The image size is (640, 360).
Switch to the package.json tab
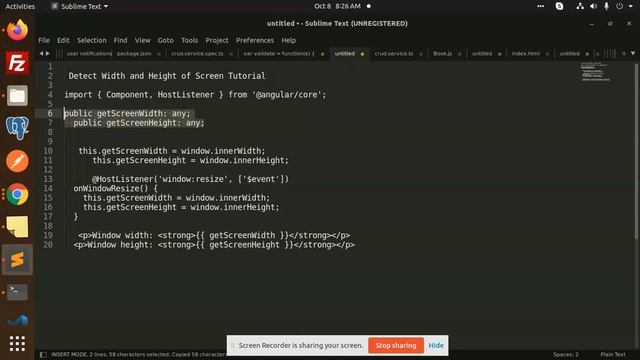(x=134, y=53)
